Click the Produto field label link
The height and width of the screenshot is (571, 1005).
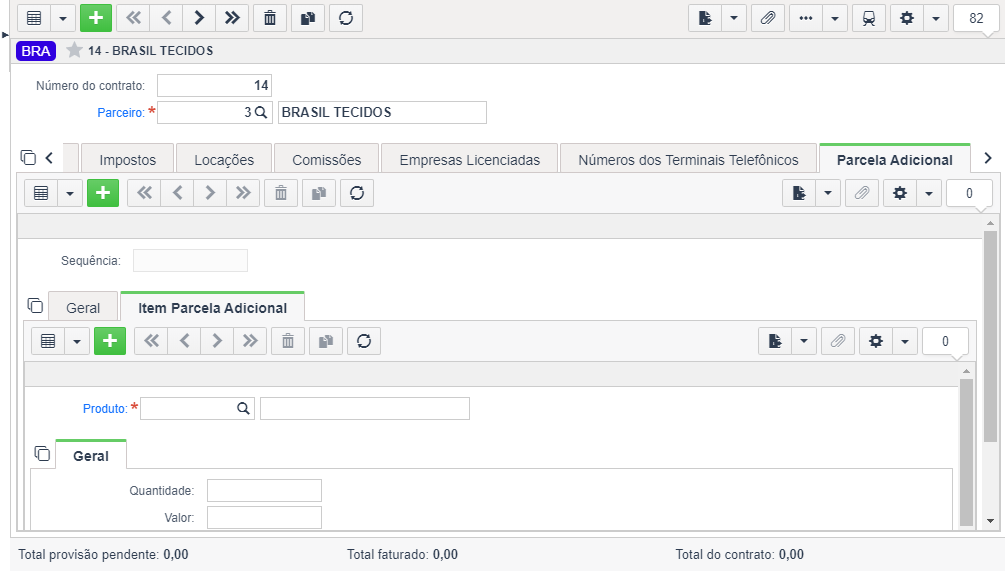105,409
